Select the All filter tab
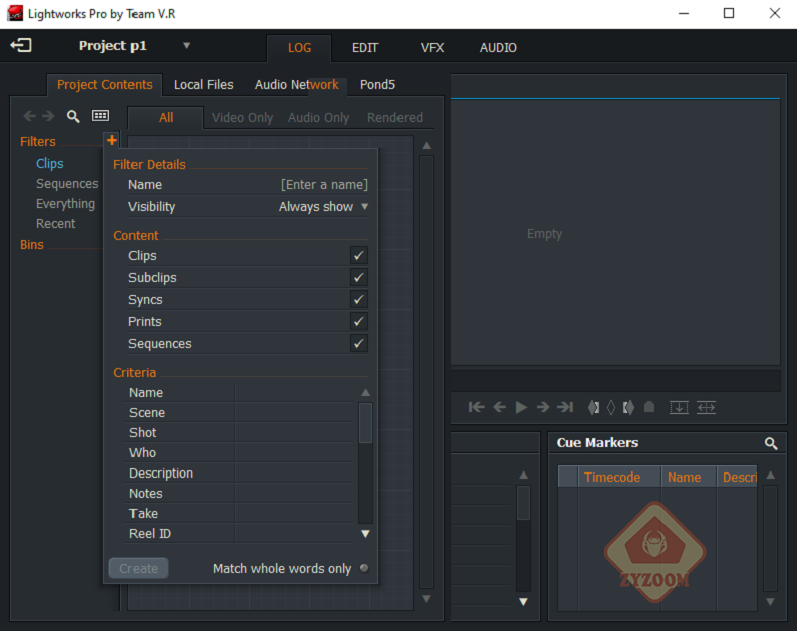 click(x=166, y=117)
